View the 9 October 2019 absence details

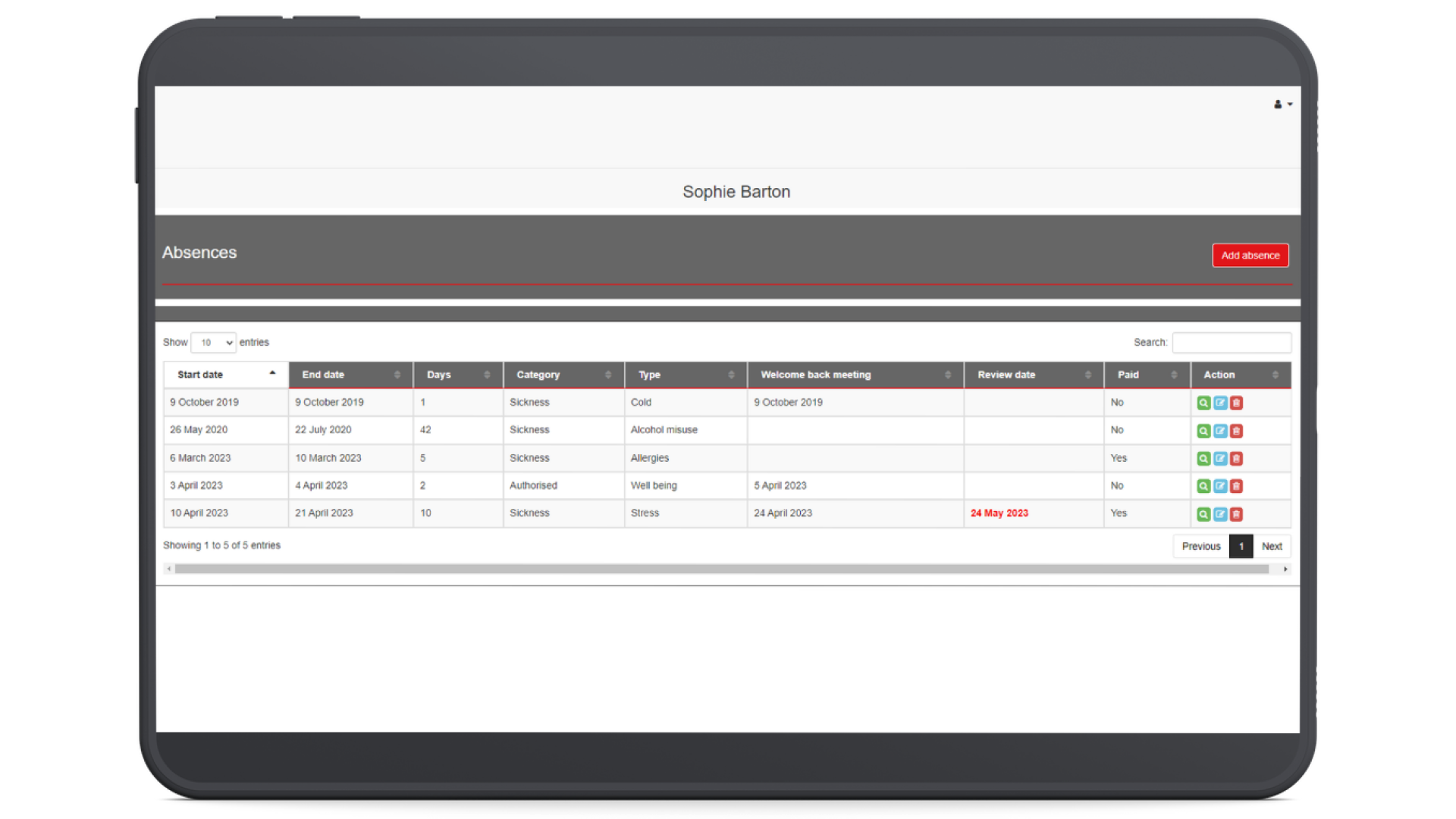pos(1203,403)
